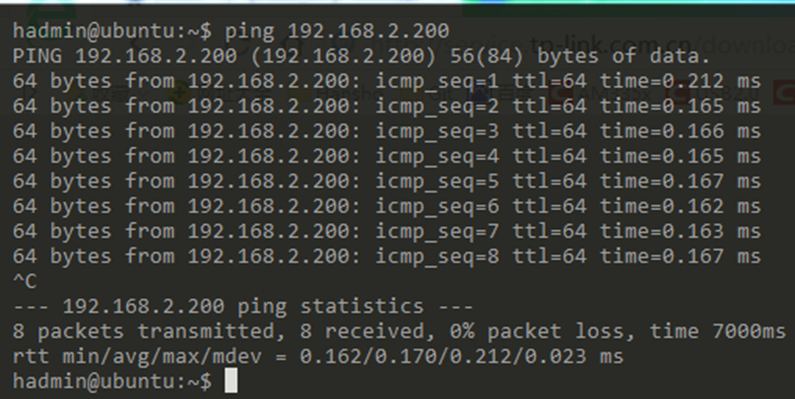Click the icmp_seq=1 reply line
The width and height of the screenshot is (795, 399).
click(387, 81)
